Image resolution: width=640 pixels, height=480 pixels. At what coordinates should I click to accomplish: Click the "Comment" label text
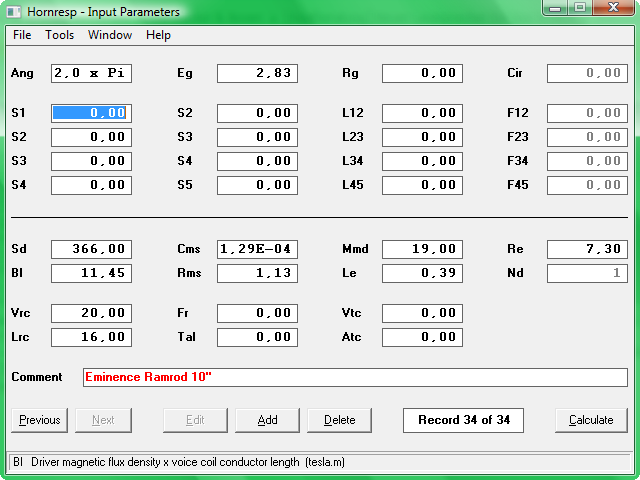pos(37,377)
